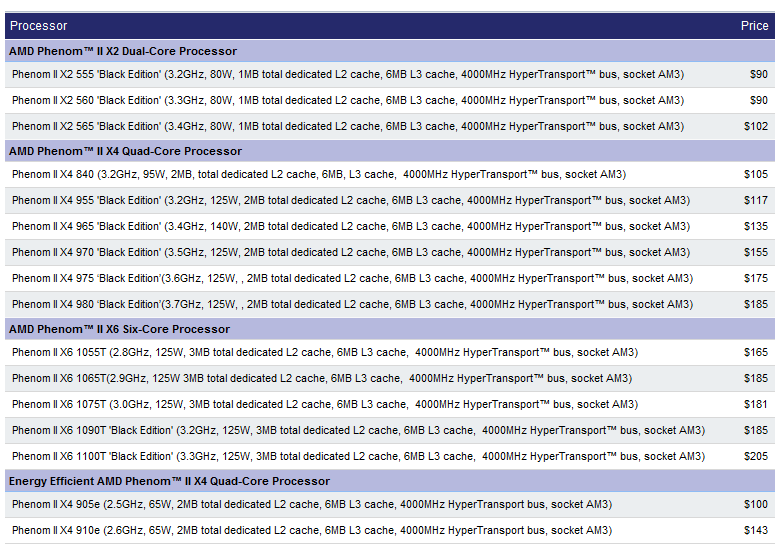Select the Phenom II X4 980 Black Edition row
The width and height of the screenshot is (782, 552).
[x=390, y=304]
